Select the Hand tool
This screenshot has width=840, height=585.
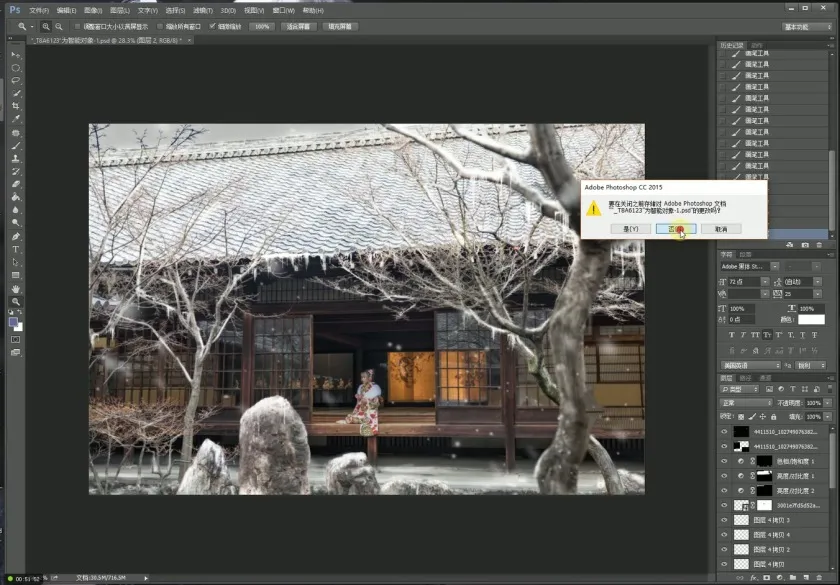15,288
